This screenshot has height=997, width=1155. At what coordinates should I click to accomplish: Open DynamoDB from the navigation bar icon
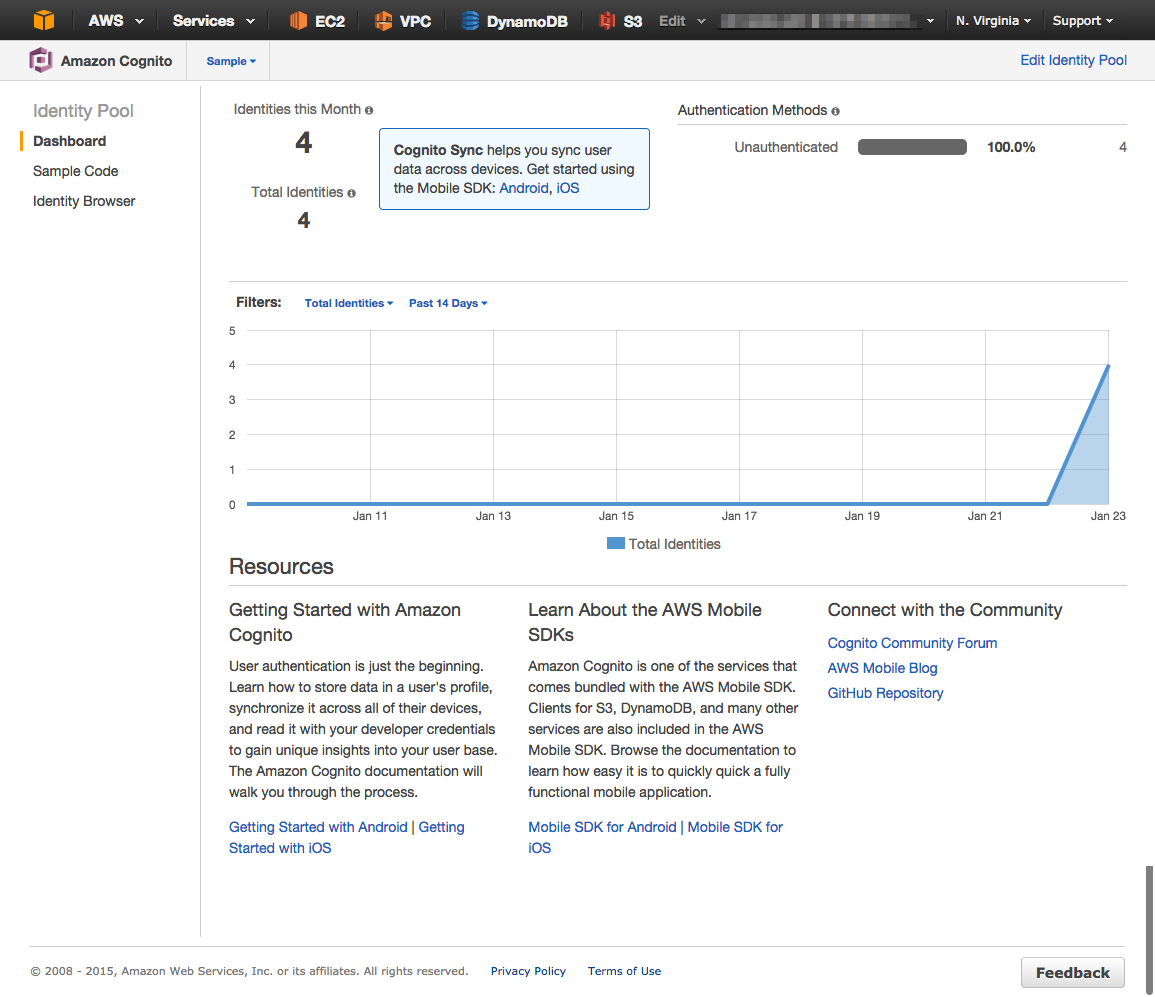tap(468, 19)
